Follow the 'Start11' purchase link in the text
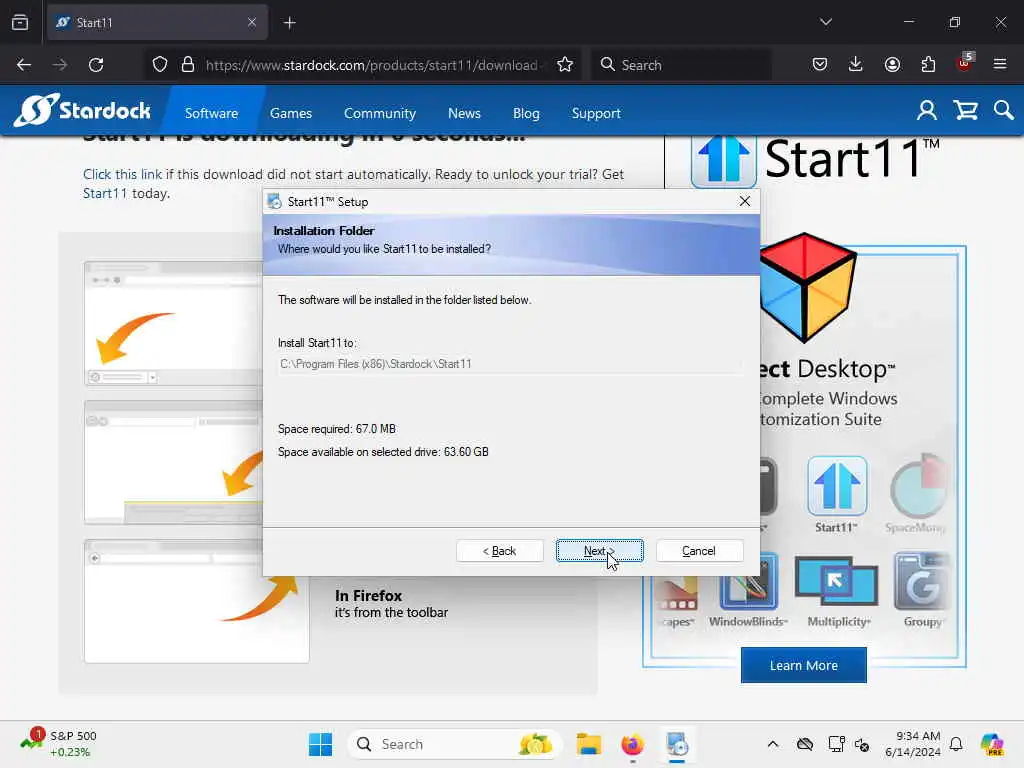The height and width of the screenshot is (768, 1024). [104, 193]
